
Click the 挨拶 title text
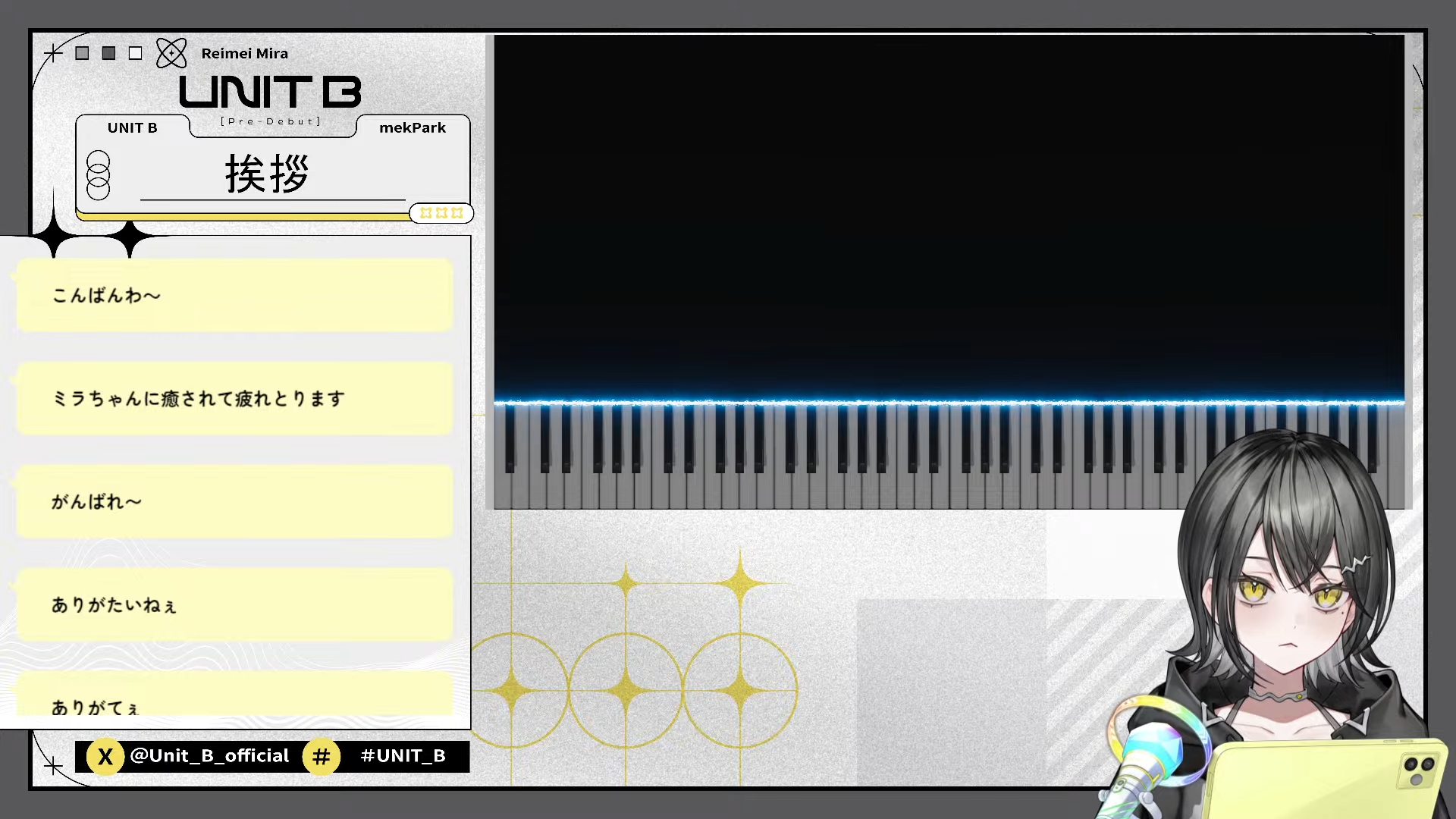[x=267, y=174]
